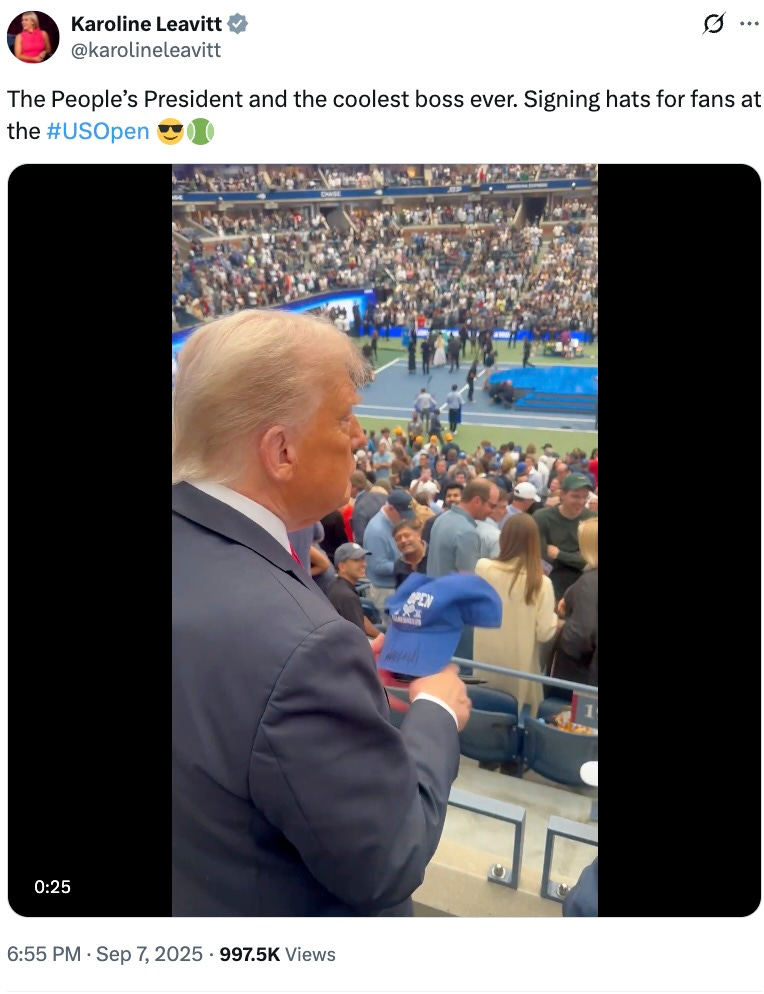The image size is (764, 994).
Task: Open the three-dot more options menu
Action: [x=749, y=24]
